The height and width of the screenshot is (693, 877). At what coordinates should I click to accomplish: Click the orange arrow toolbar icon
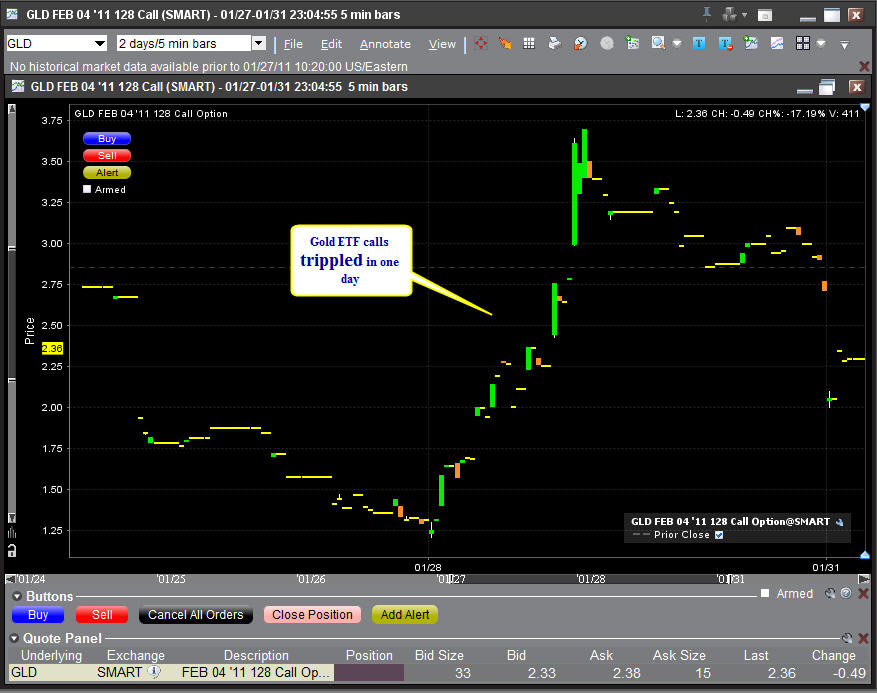pos(504,44)
